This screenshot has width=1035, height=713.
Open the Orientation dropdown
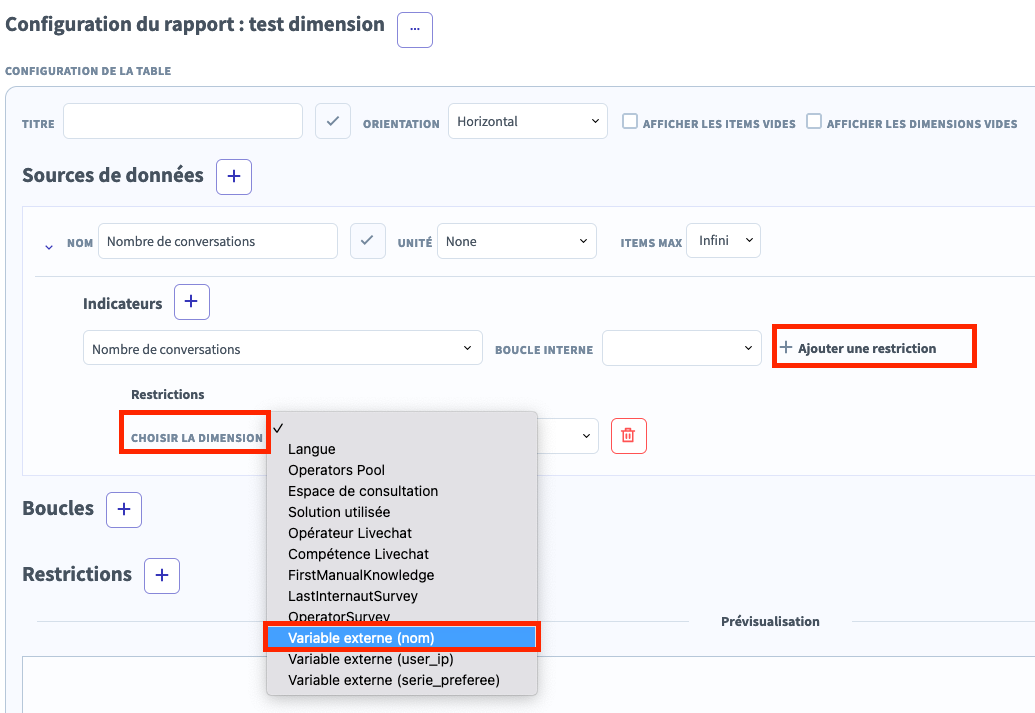(x=527, y=122)
